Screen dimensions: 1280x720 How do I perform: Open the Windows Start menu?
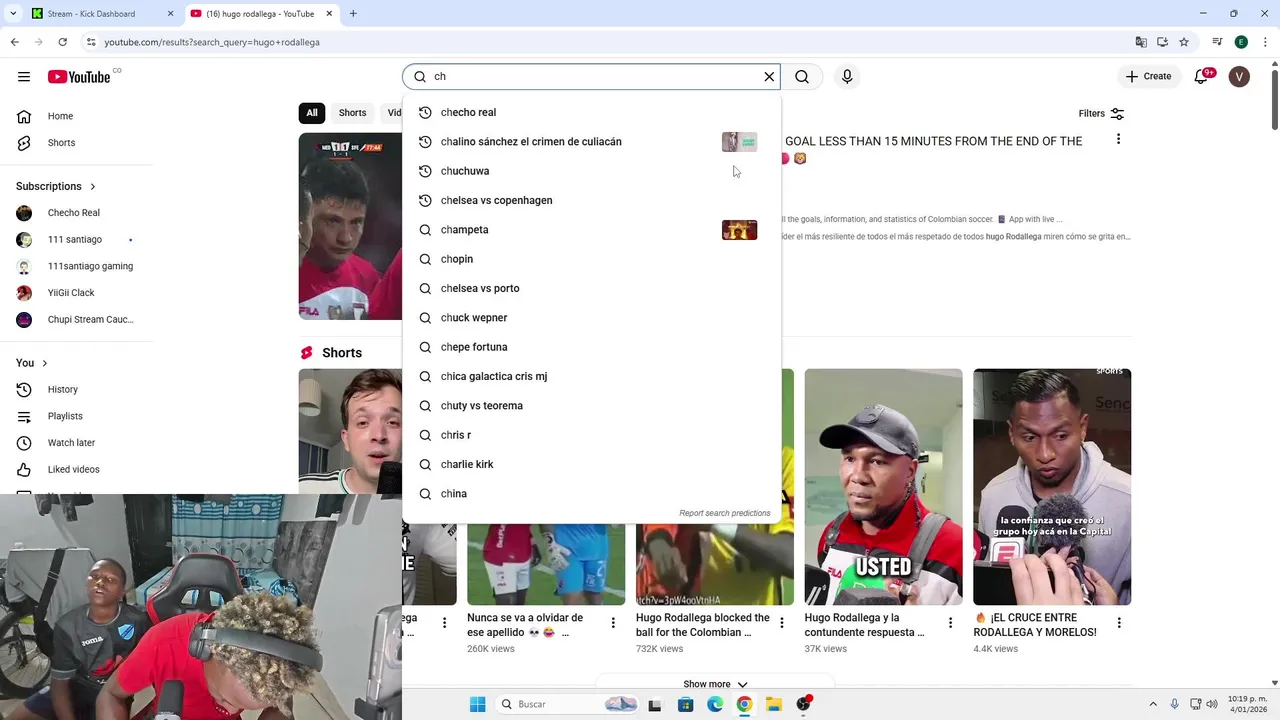click(478, 704)
